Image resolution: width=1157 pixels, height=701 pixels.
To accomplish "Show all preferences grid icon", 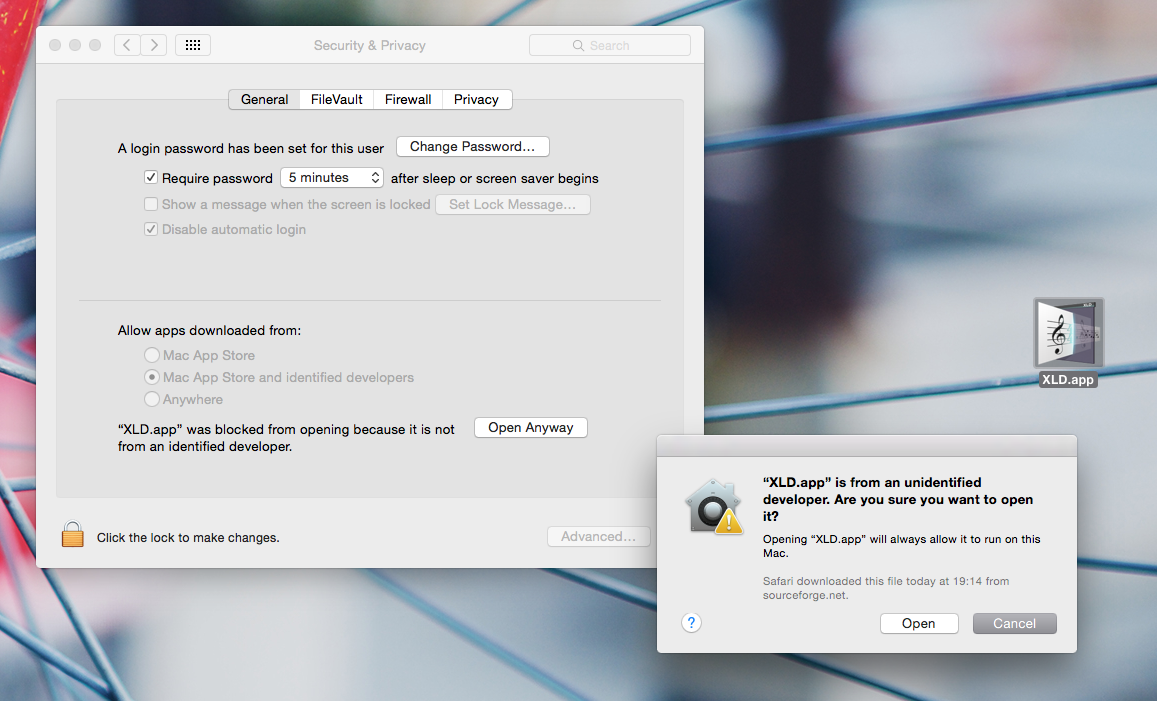I will (193, 45).
